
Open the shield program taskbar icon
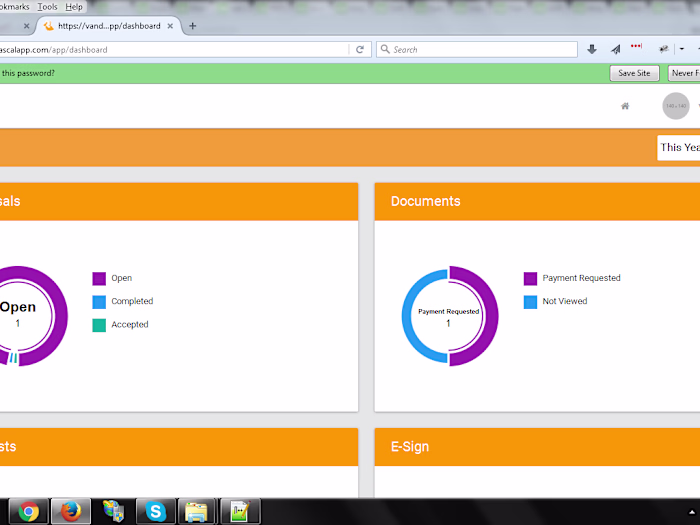pyautogui.click(x=113, y=511)
